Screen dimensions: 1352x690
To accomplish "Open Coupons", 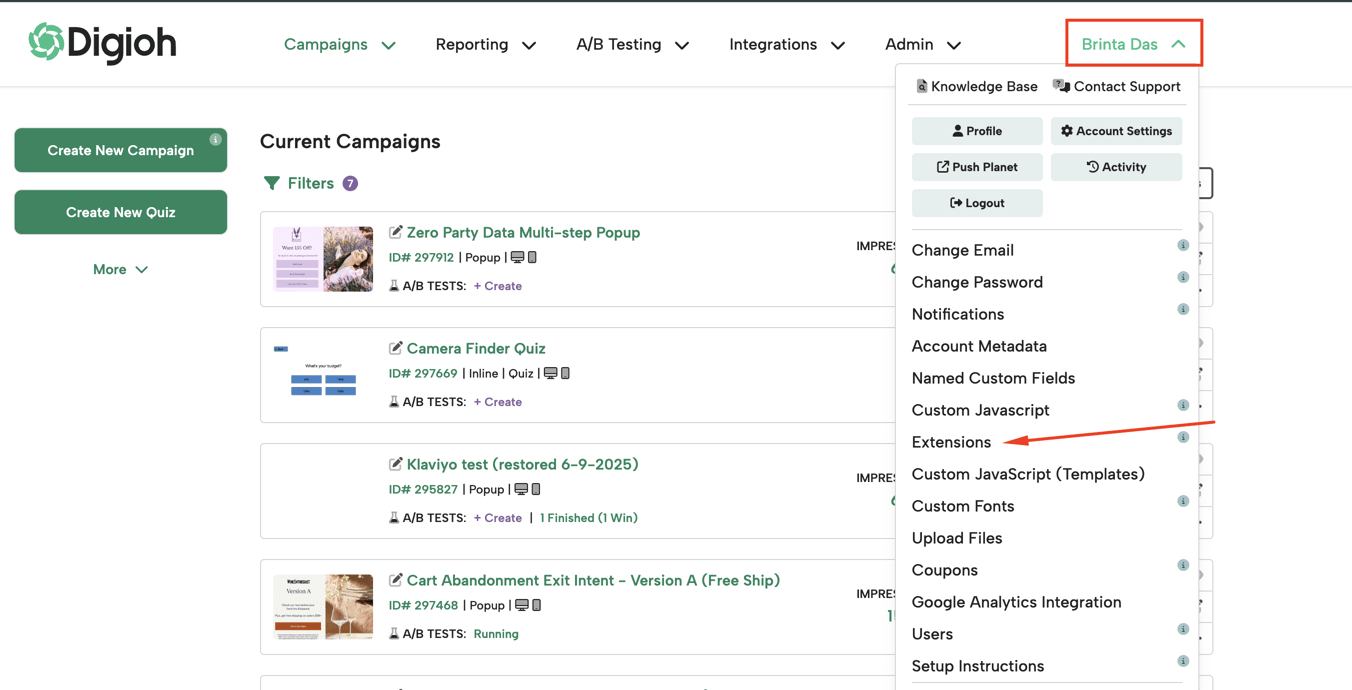I will point(945,570).
